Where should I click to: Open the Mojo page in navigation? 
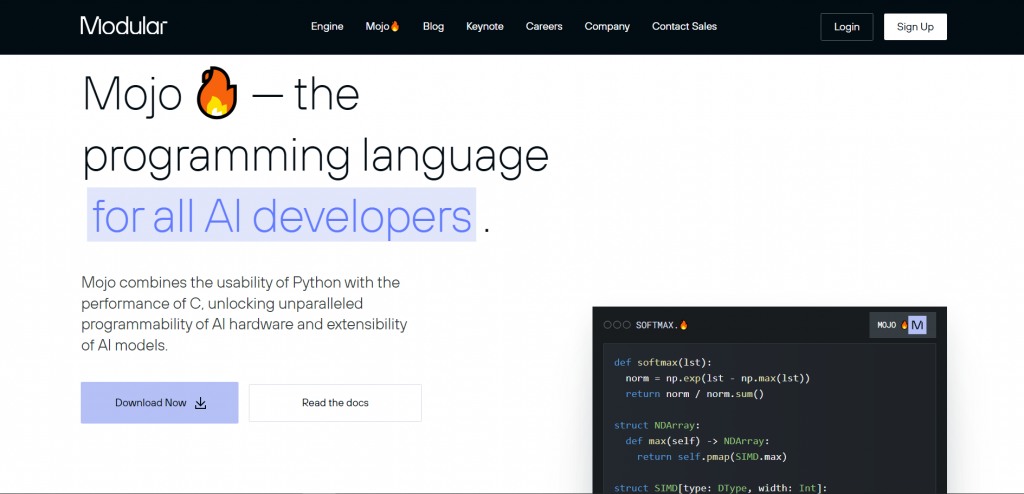coord(383,27)
